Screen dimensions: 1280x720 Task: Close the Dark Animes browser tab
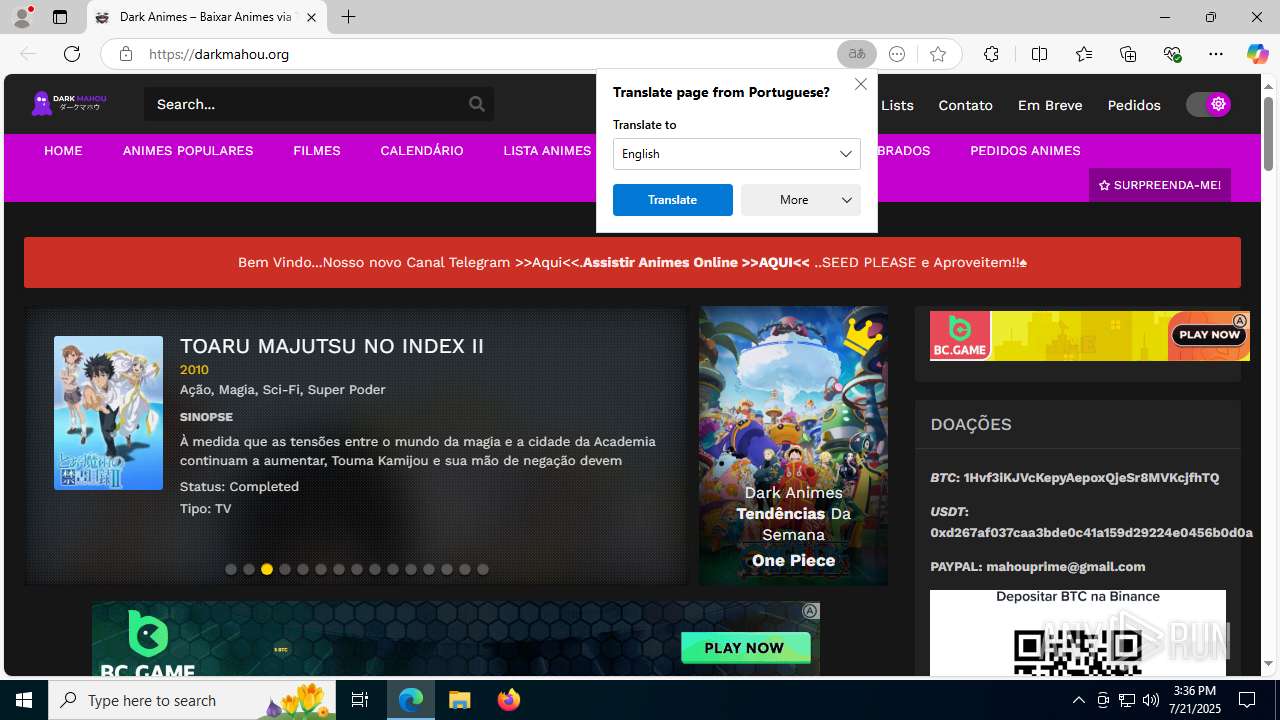click(311, 17)
